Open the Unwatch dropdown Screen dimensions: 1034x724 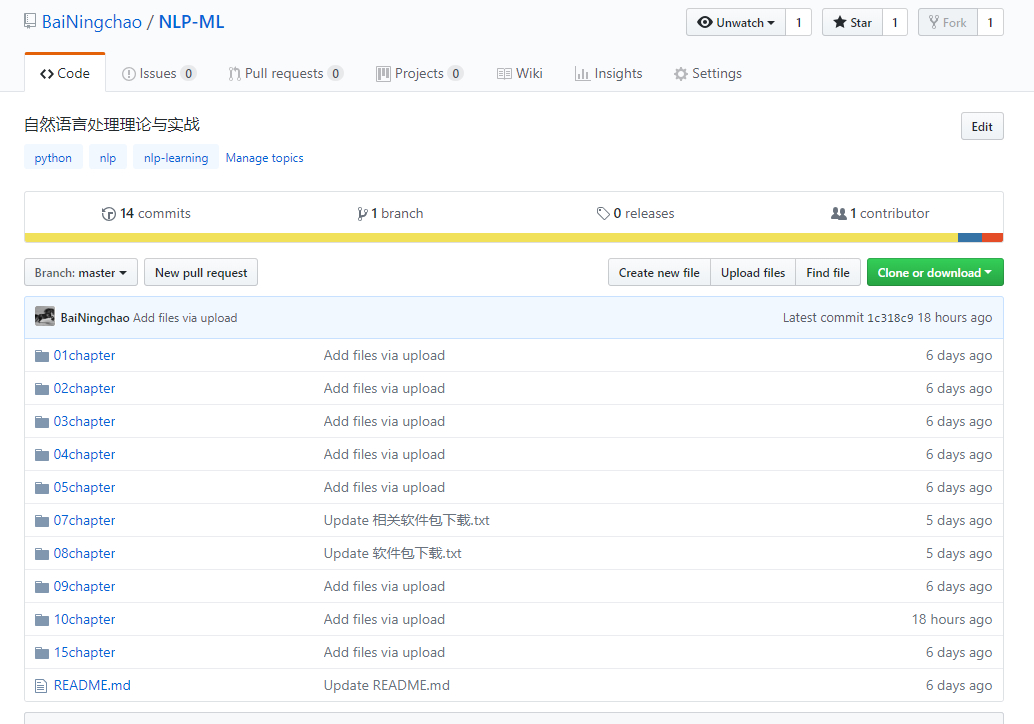[x=736, y=22]
